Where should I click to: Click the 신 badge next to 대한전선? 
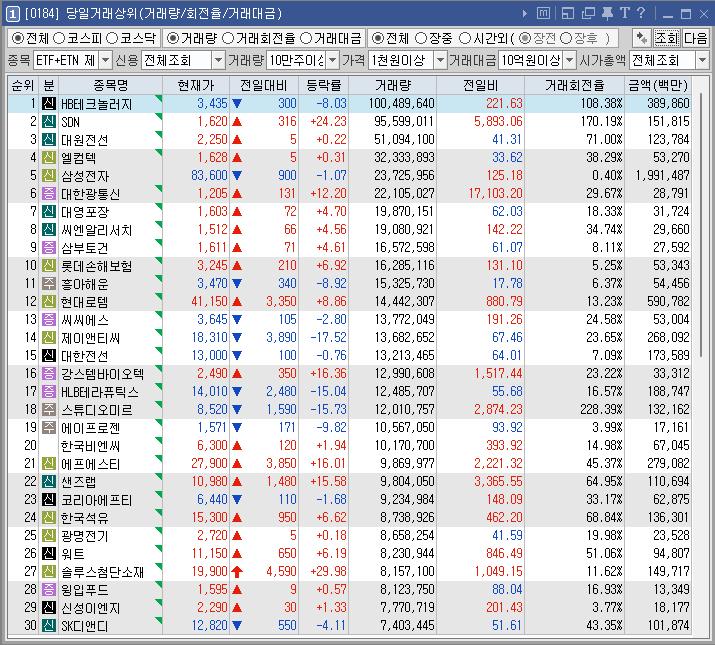[x=49, y=355]
